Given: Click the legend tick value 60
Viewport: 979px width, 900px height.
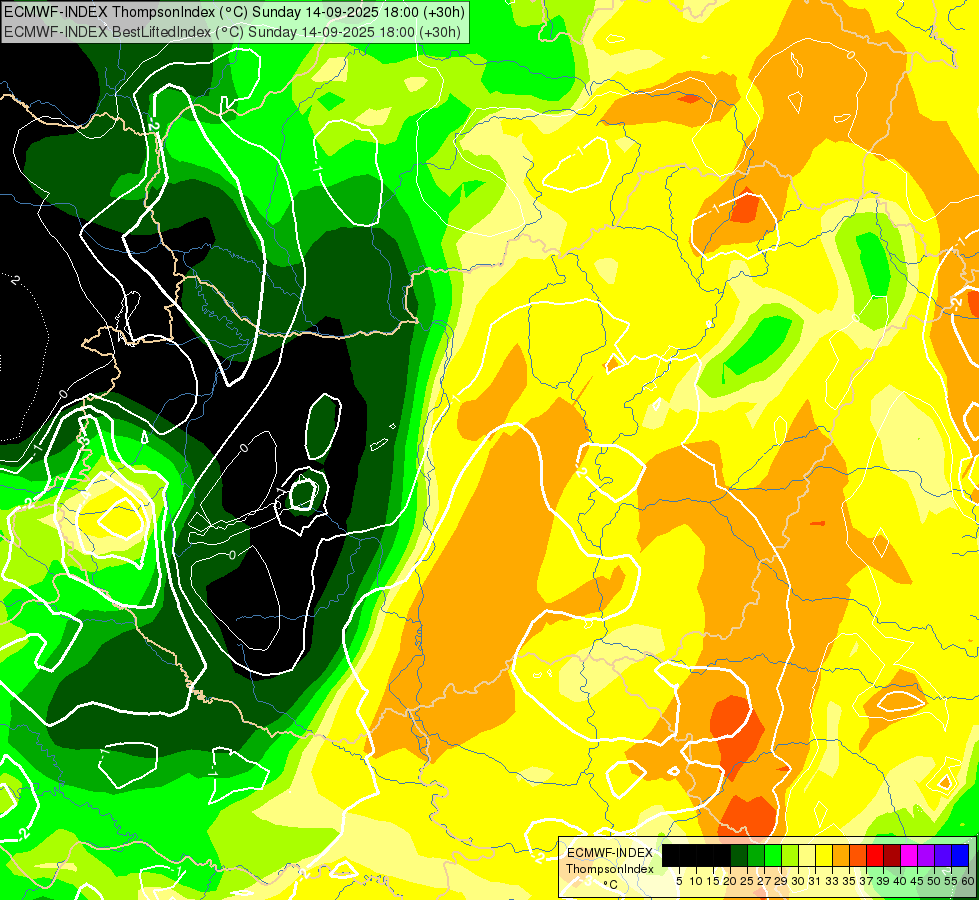Looking at the screenshot, I should pos(968,881).
